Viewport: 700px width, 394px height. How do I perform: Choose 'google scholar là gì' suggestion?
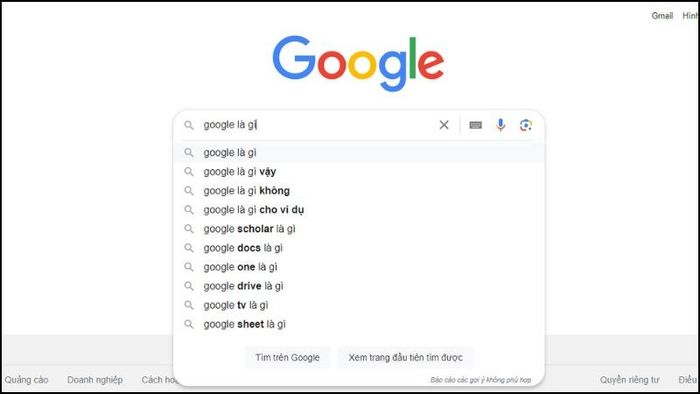359,229
